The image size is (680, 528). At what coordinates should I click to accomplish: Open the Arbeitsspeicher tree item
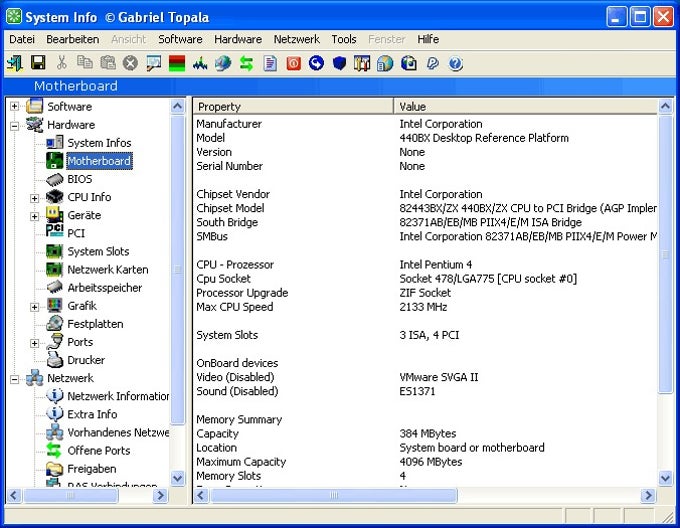pos(105,288)
